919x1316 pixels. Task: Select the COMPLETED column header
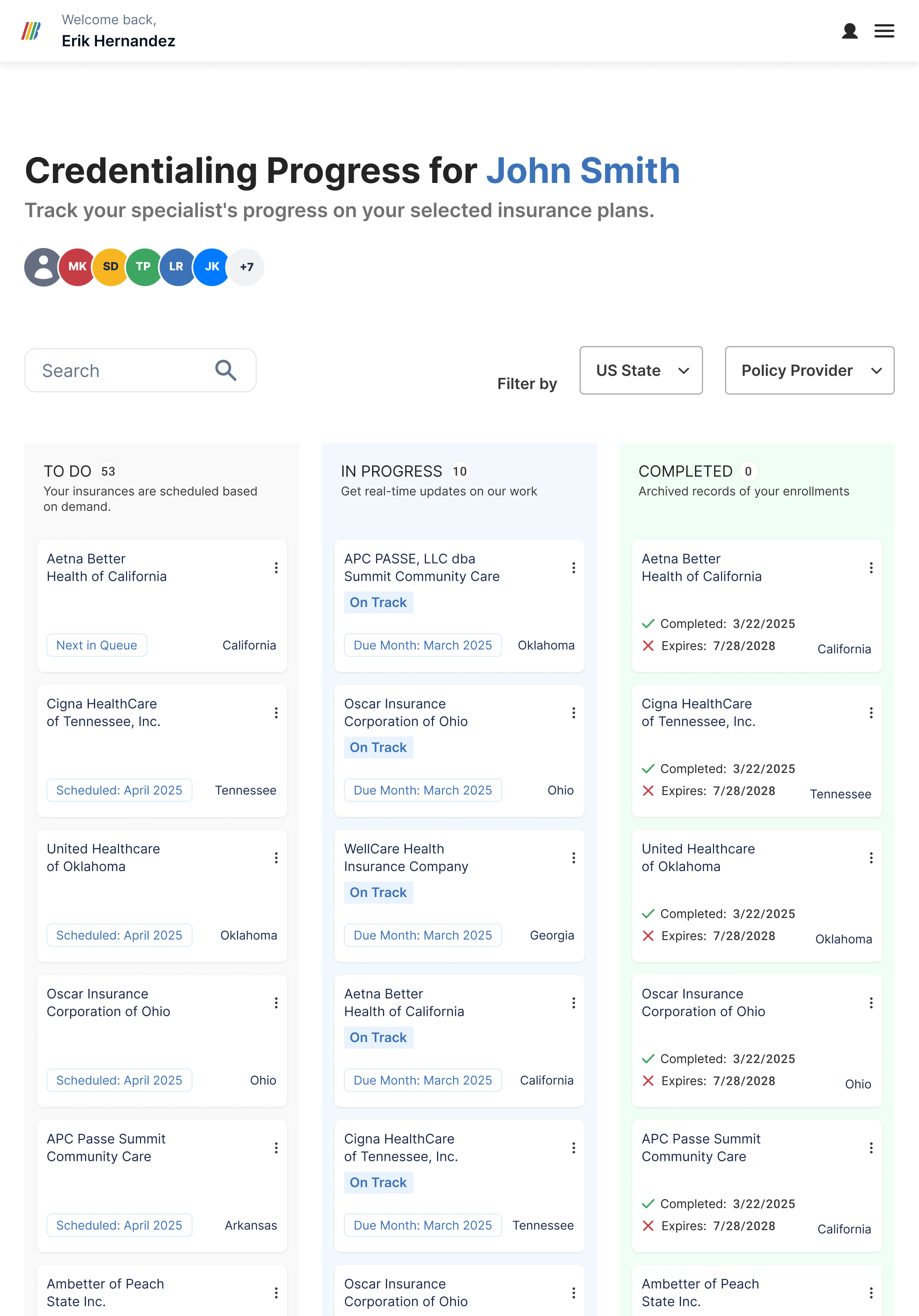[685, 471]
